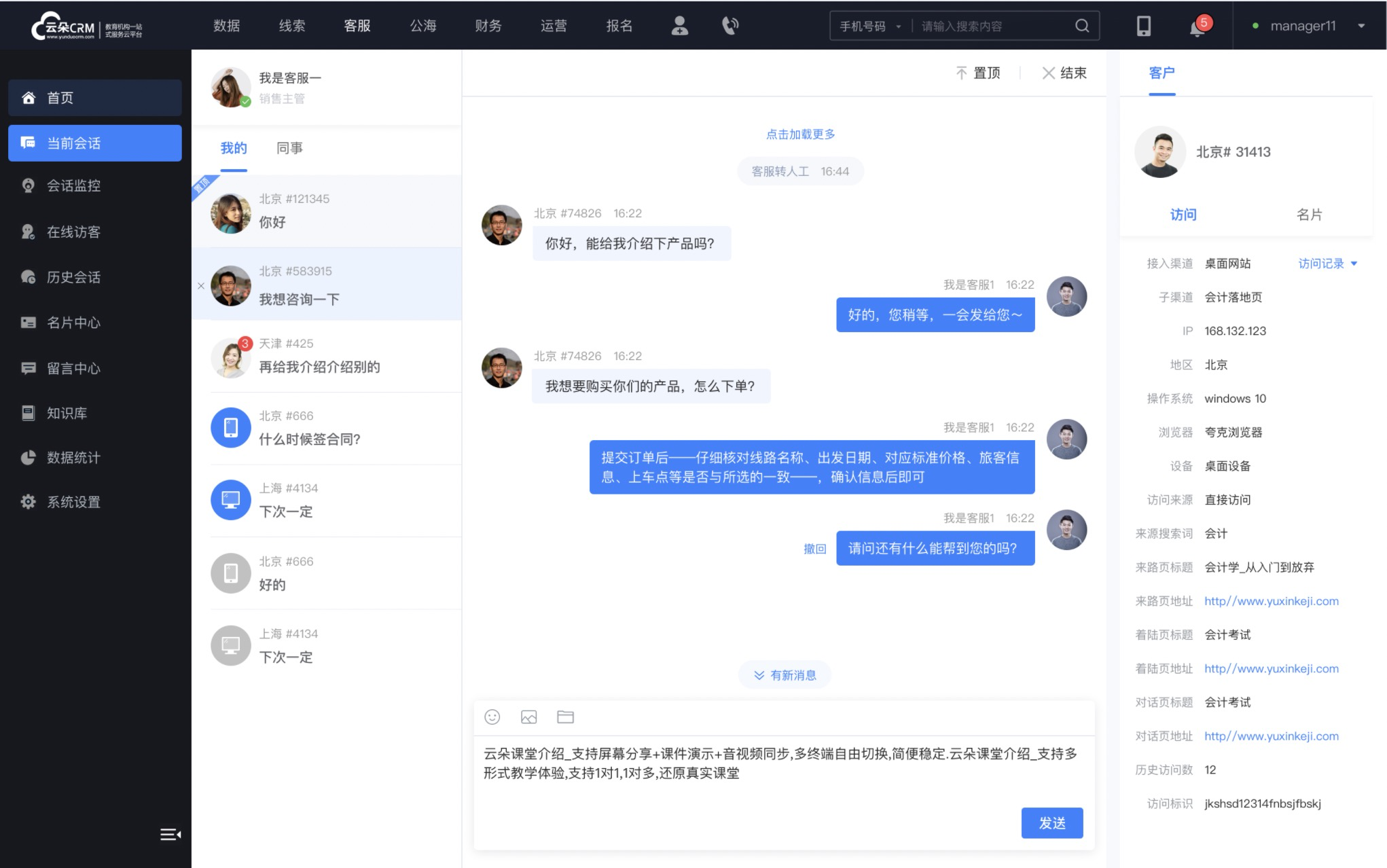Click the file attachment icon in chat
This screenshot has height=868, width=1387.
click(x=566, y=717)
